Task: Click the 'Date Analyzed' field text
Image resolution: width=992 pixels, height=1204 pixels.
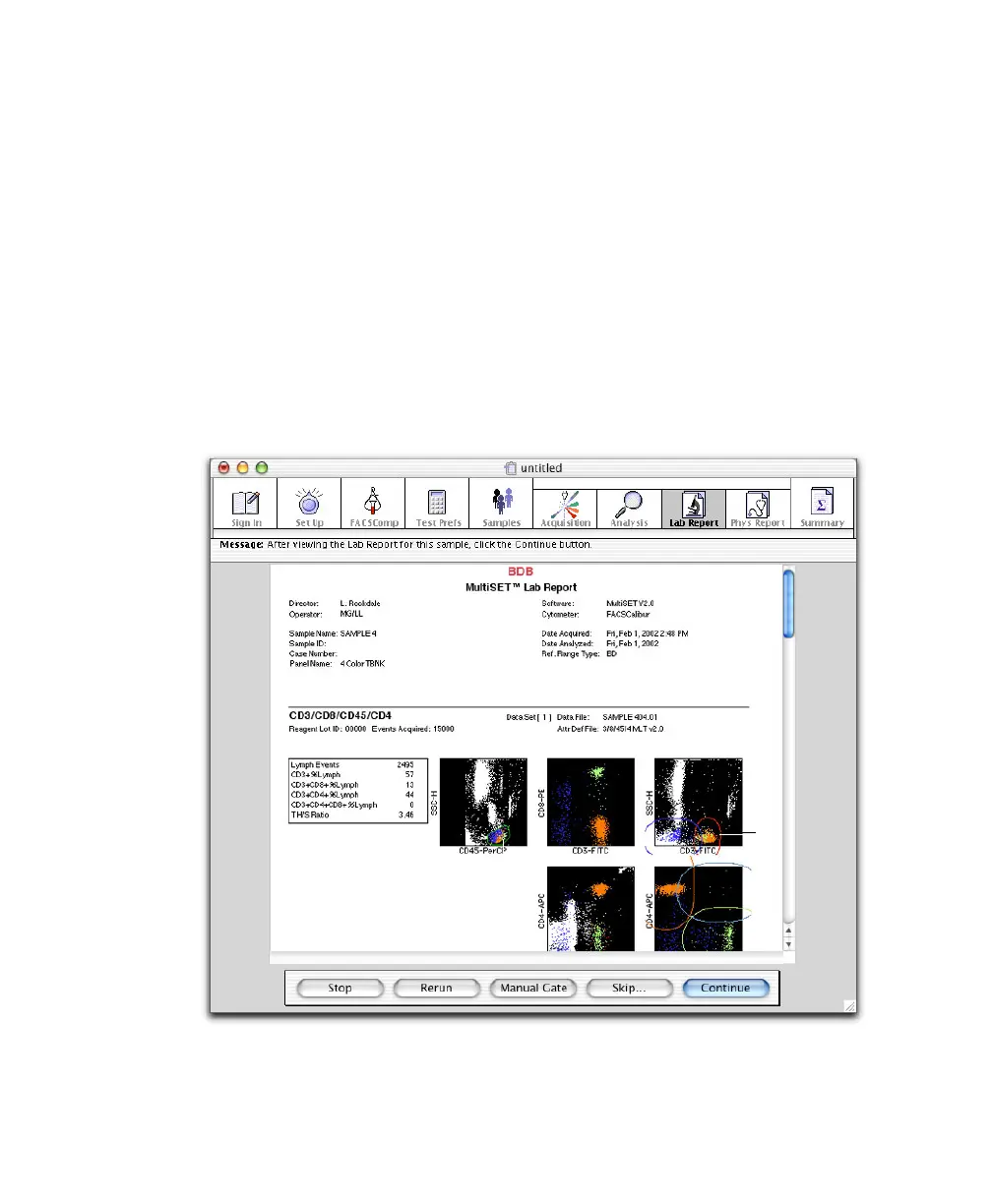Action: coord(600,643)
